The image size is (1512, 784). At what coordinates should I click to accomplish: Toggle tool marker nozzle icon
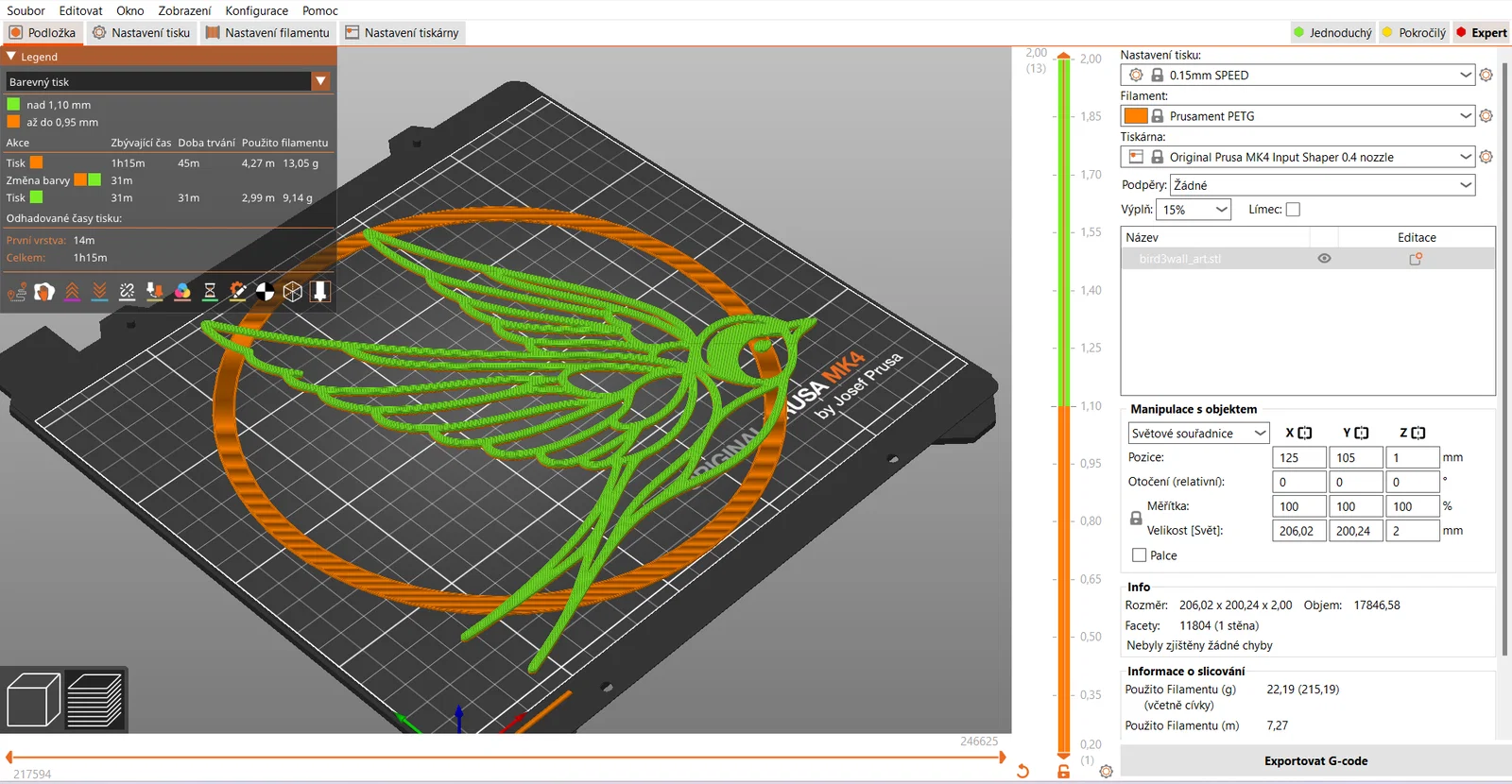320,293
